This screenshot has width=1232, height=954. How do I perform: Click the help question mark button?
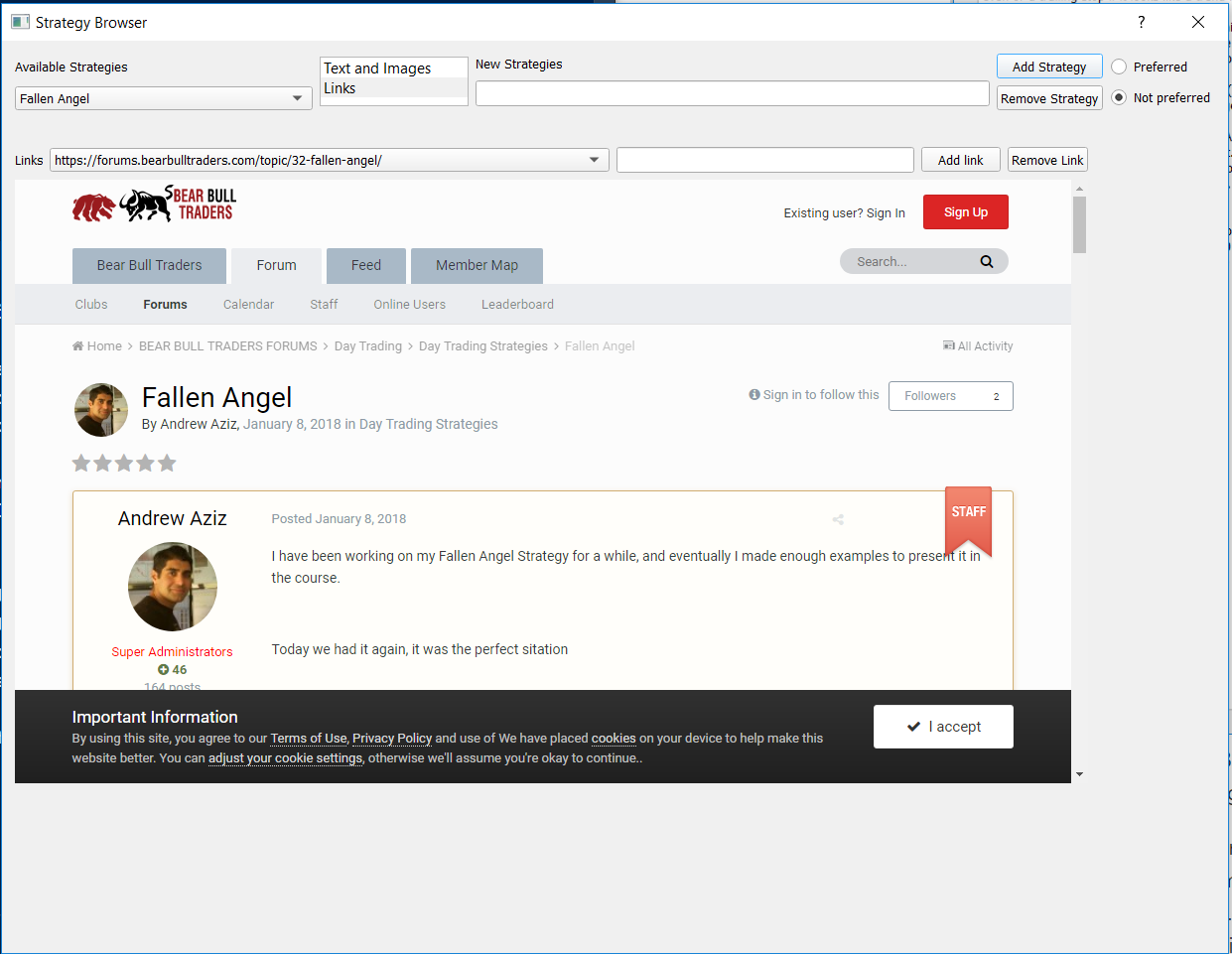(x=1141, y=22)
